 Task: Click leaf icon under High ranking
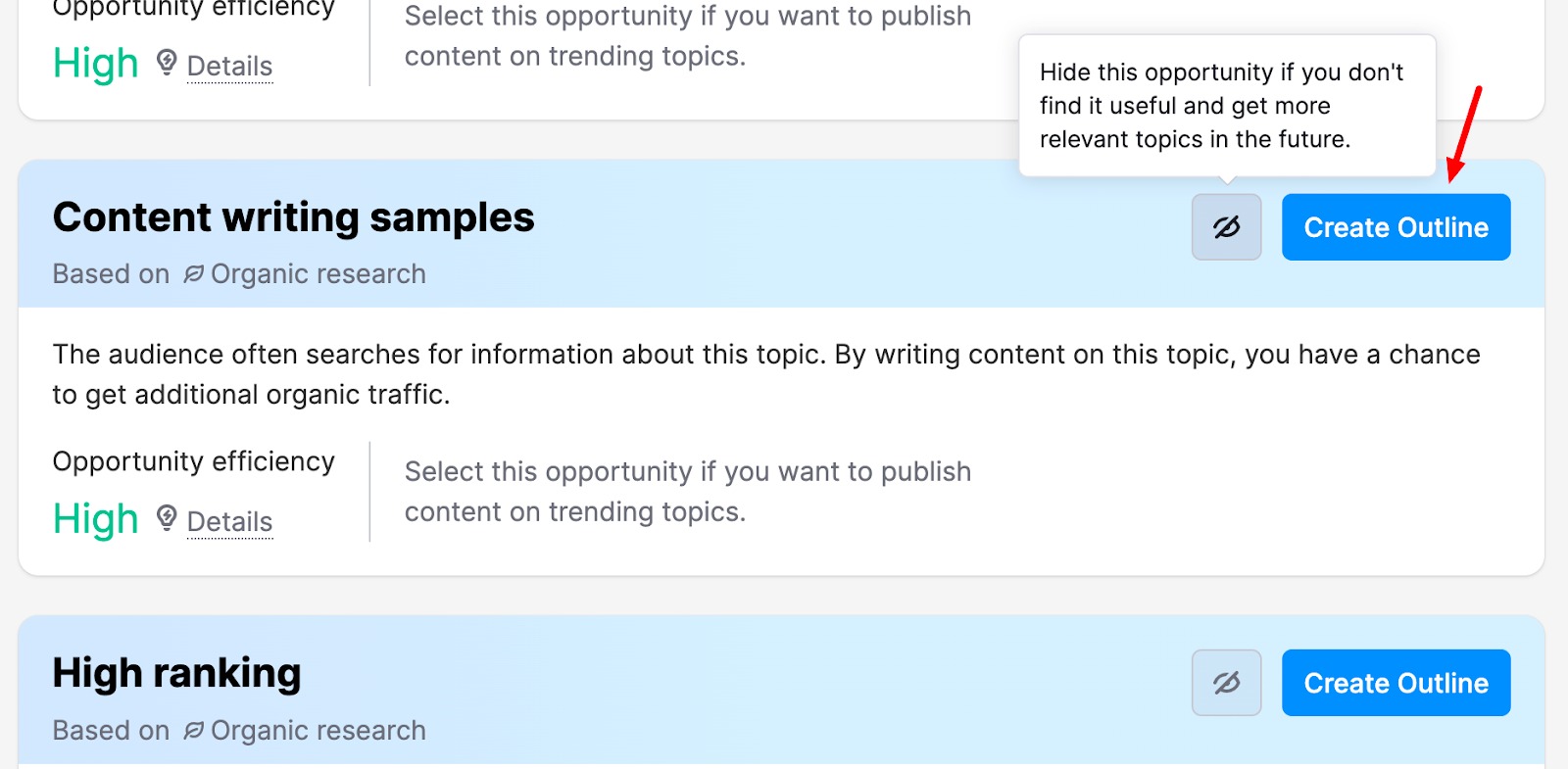(x=193, y=731)
